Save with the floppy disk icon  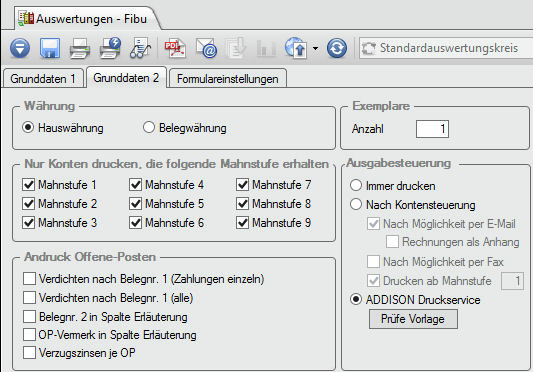[50, 48]
